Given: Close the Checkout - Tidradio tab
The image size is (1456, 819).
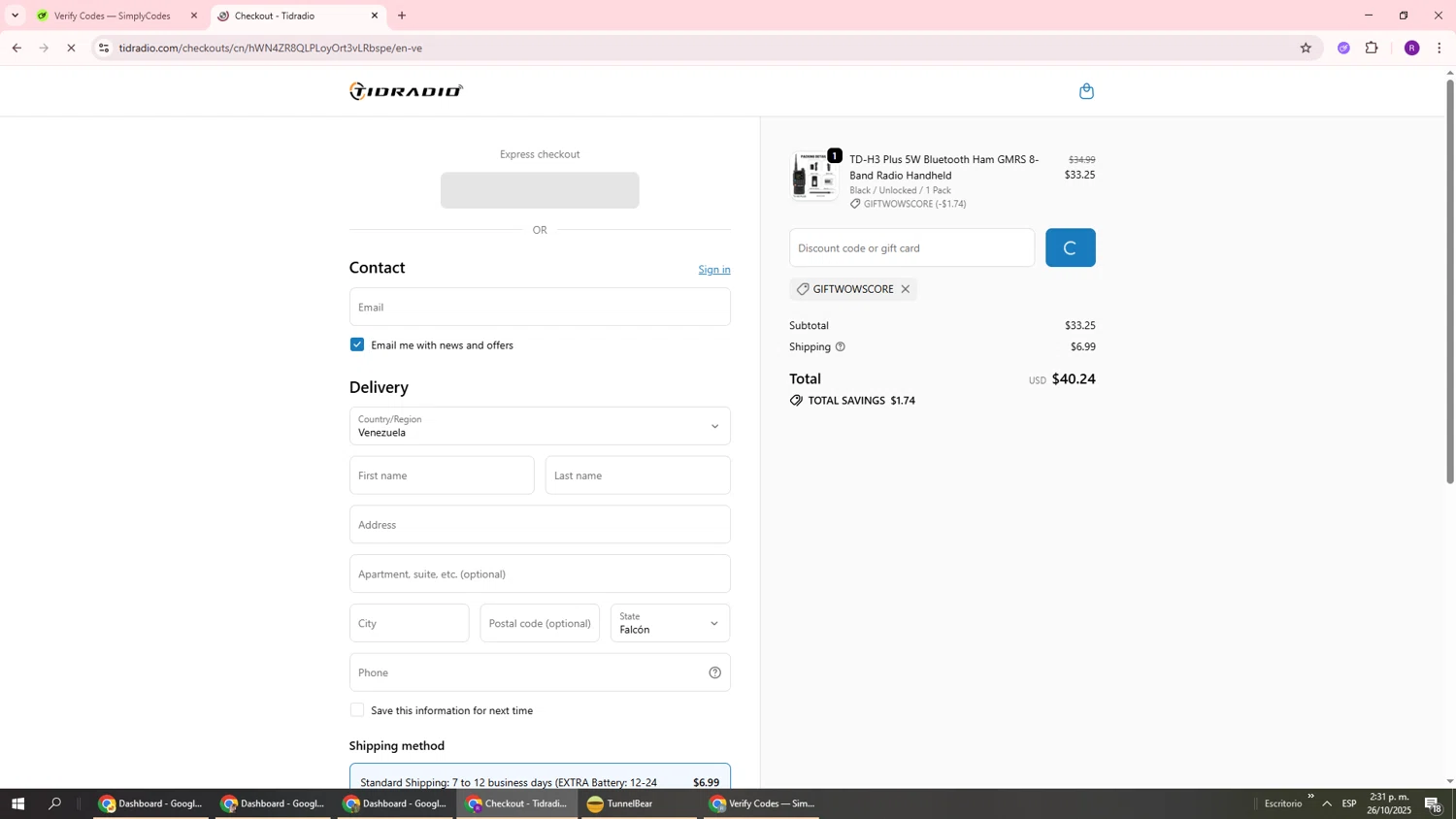Looking at the screenshot, I should tap(375, 16).
